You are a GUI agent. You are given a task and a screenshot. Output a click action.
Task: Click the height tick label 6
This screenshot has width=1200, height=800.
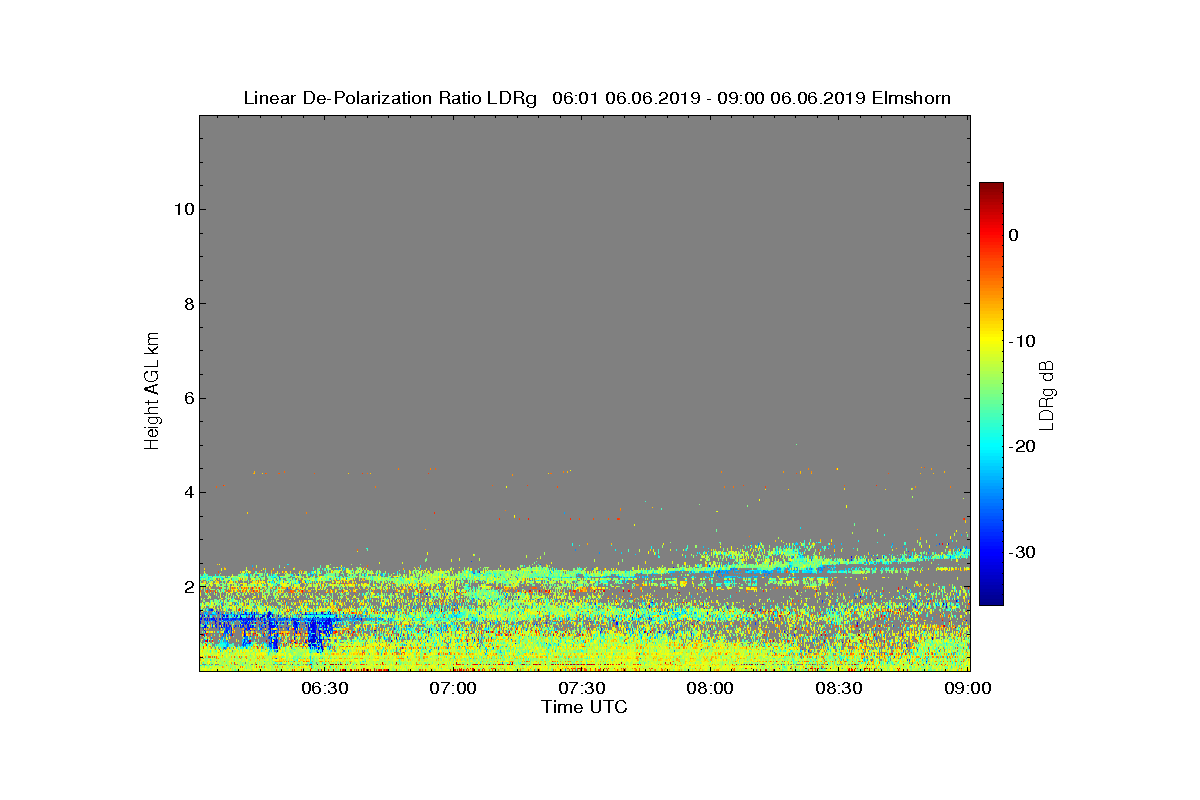coord(187,398)
